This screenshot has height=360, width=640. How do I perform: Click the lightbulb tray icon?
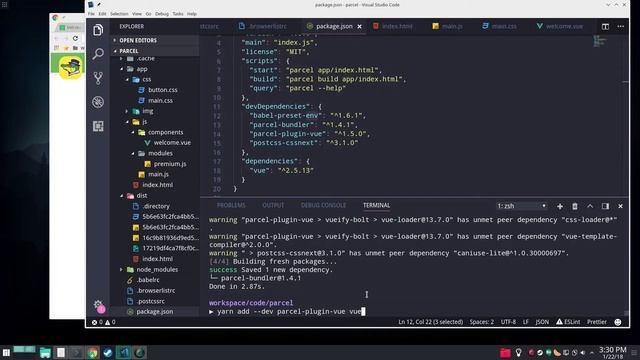click(x=518, y=353)
